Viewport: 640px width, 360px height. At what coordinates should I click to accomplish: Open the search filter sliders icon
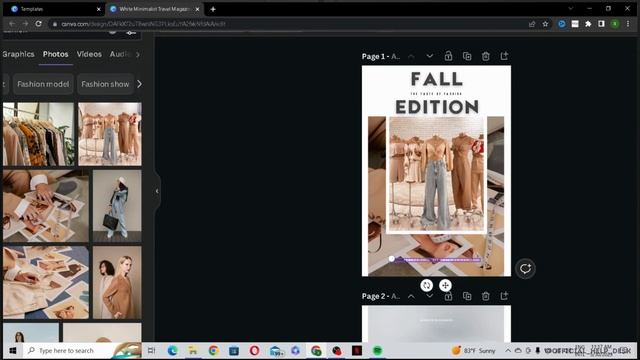tap(131, 33)
